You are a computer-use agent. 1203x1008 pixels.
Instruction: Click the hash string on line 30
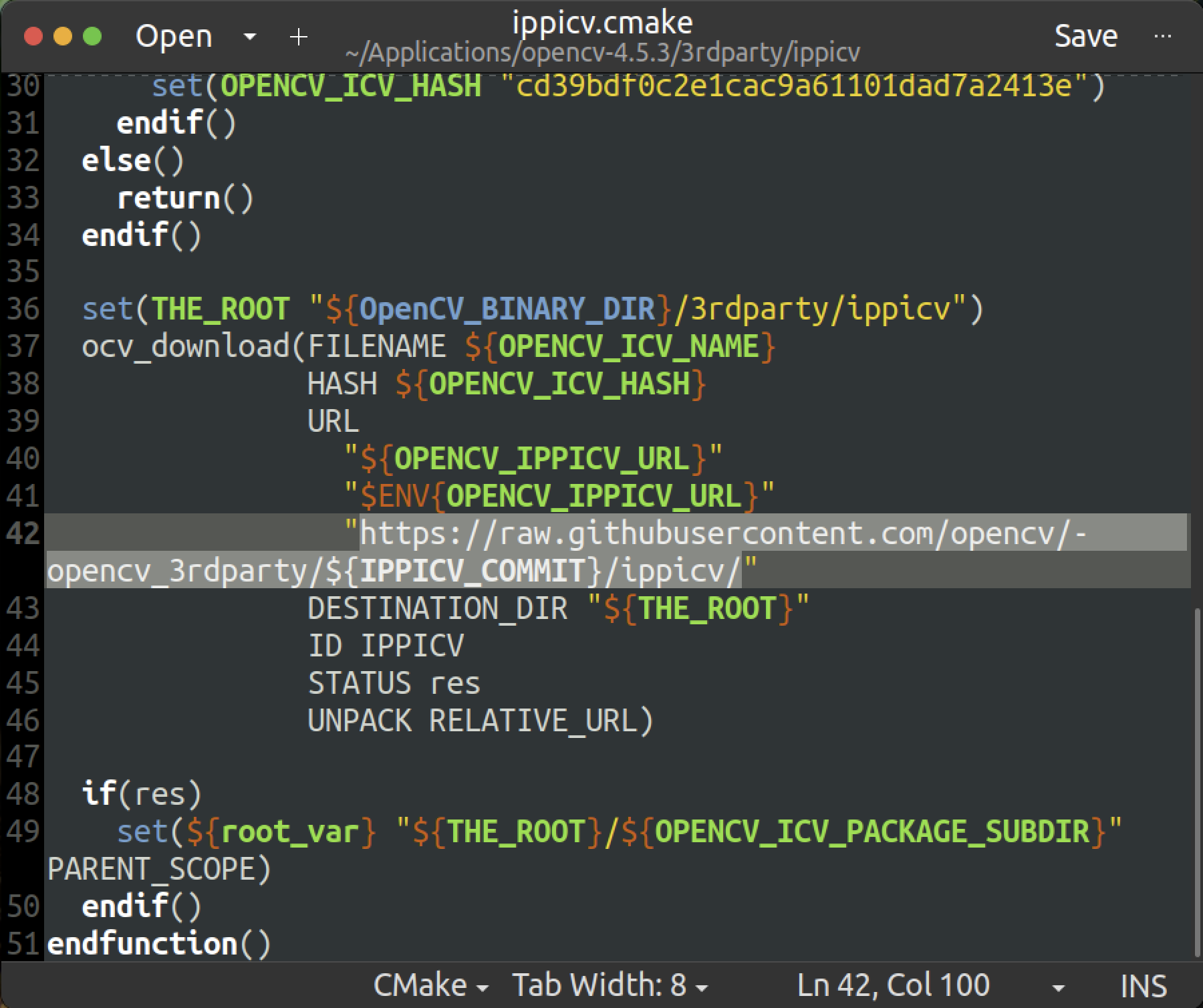coord(794,86)
